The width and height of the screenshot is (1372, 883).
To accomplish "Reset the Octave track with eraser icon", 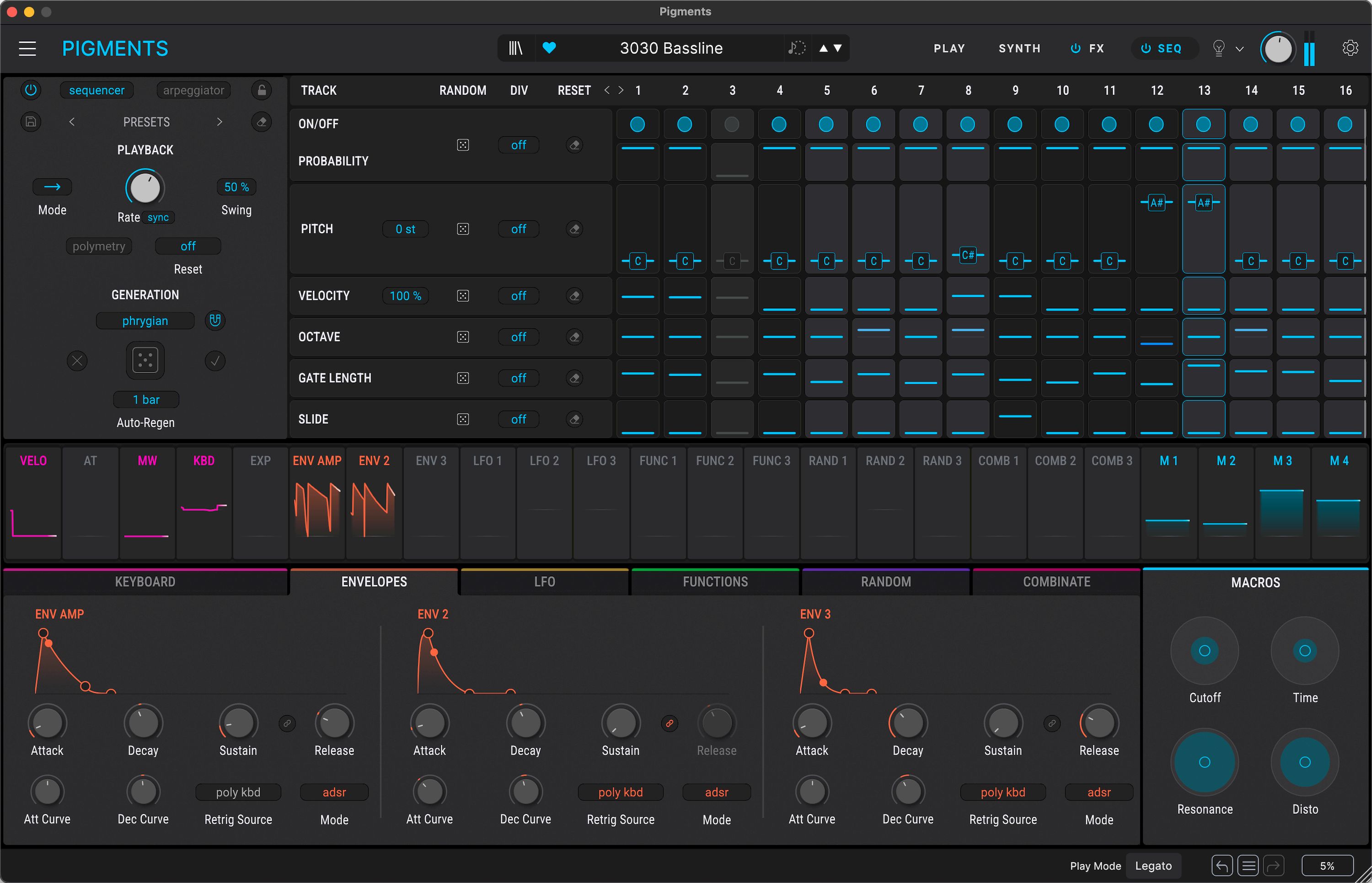I will [x=574, y=337].
